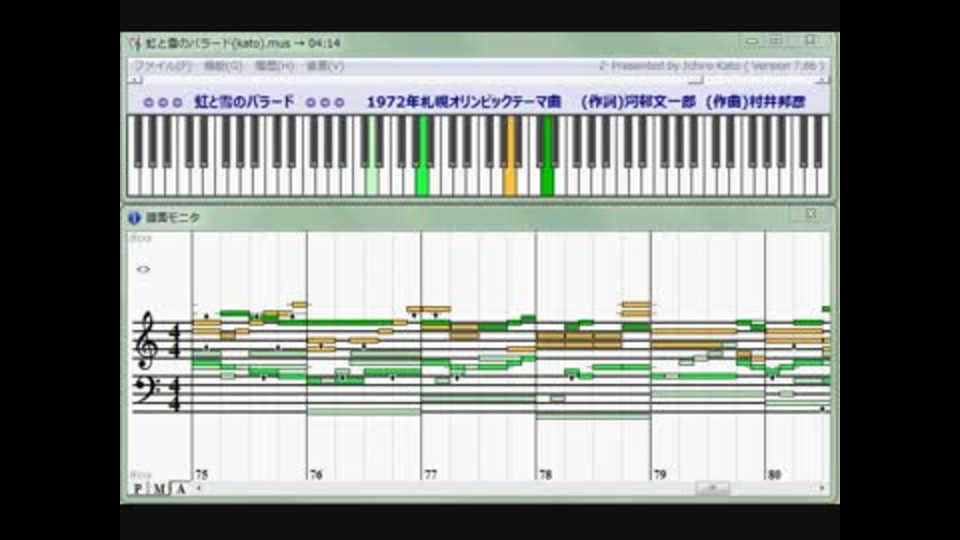Close the 譜面モニタ window
960x540 pixels.
811,214
